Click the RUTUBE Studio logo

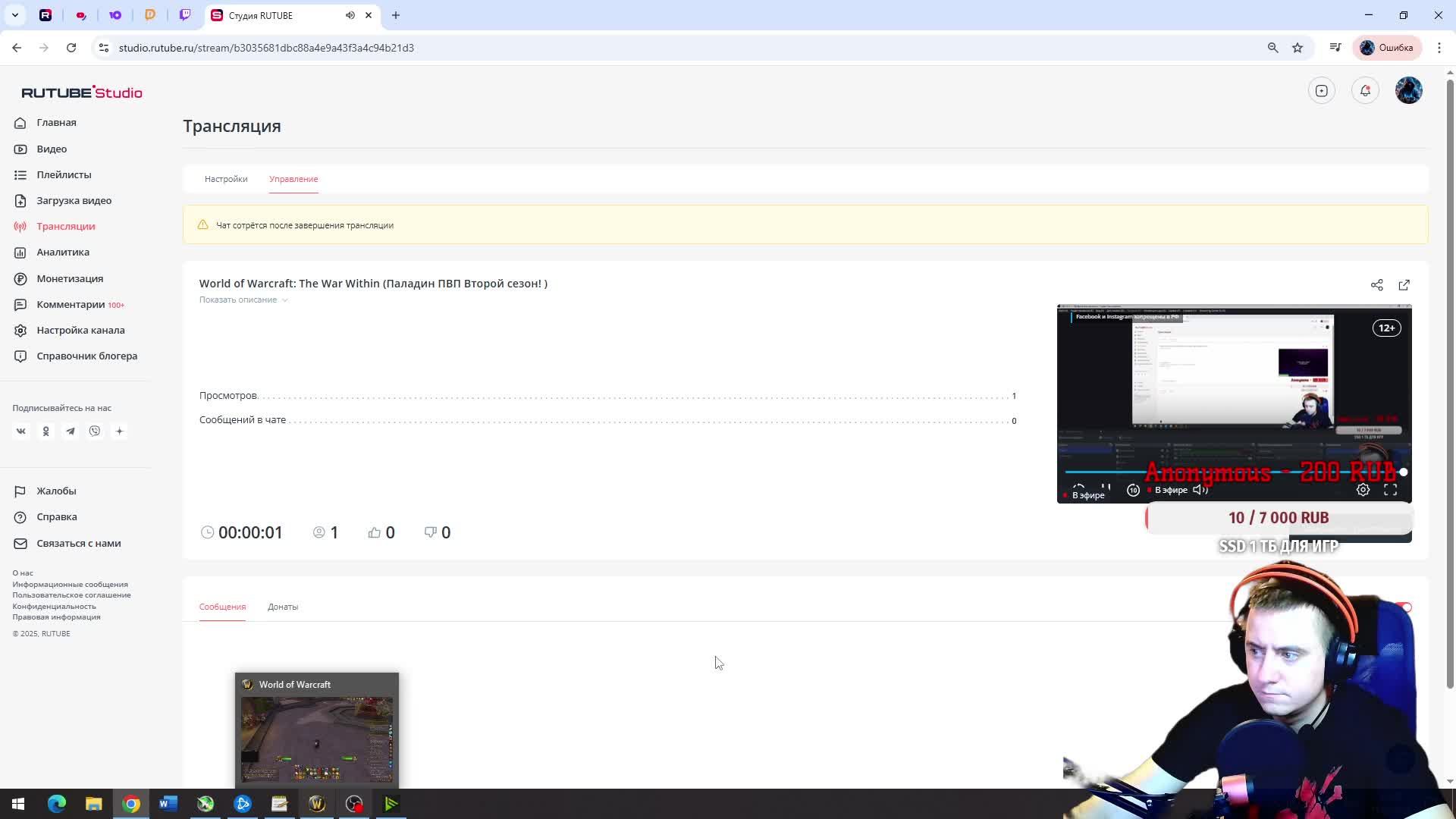(x=82, y=93)
